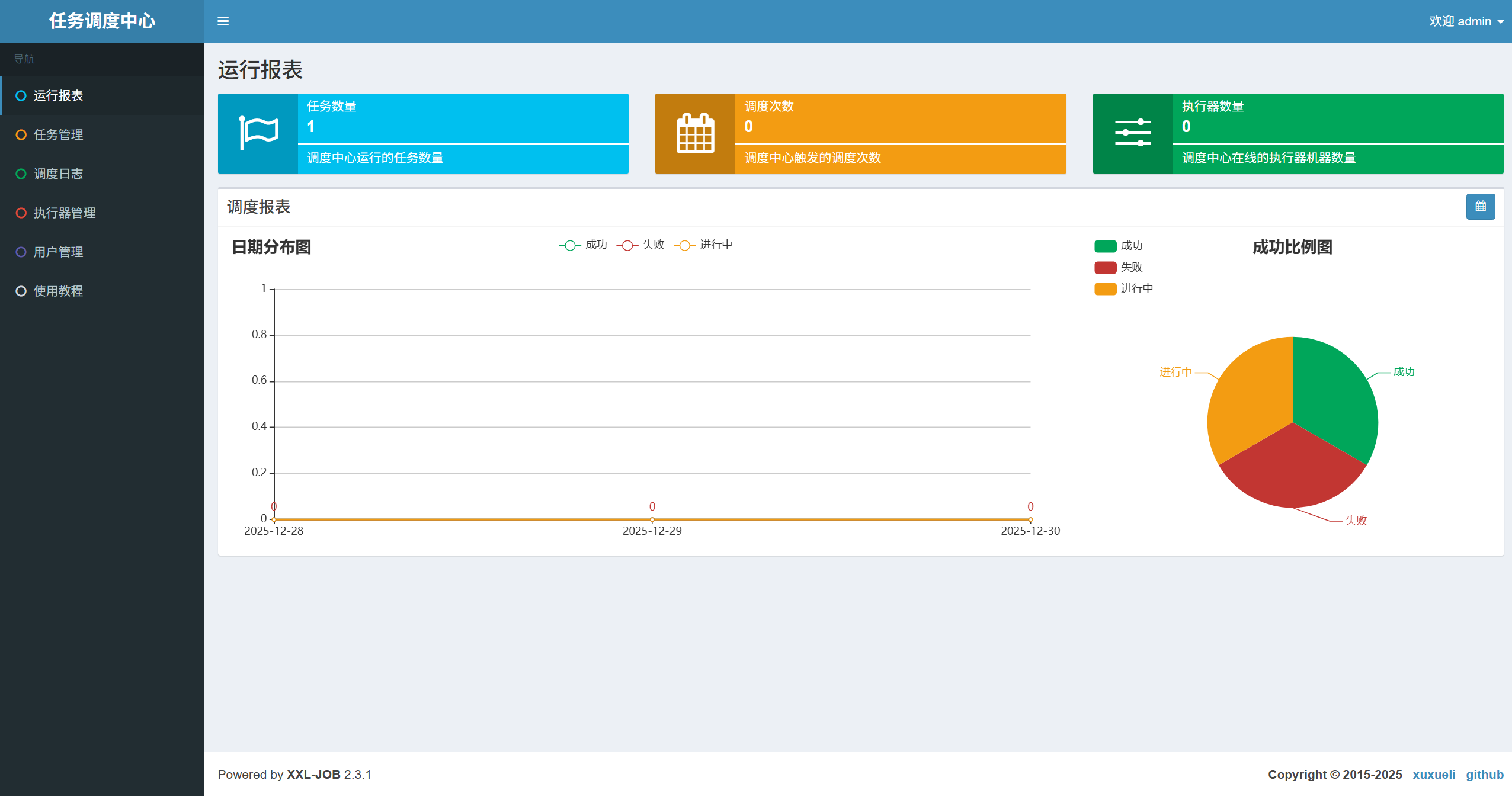Click the red 失败 pie legend swatch

coord(1105,267)
